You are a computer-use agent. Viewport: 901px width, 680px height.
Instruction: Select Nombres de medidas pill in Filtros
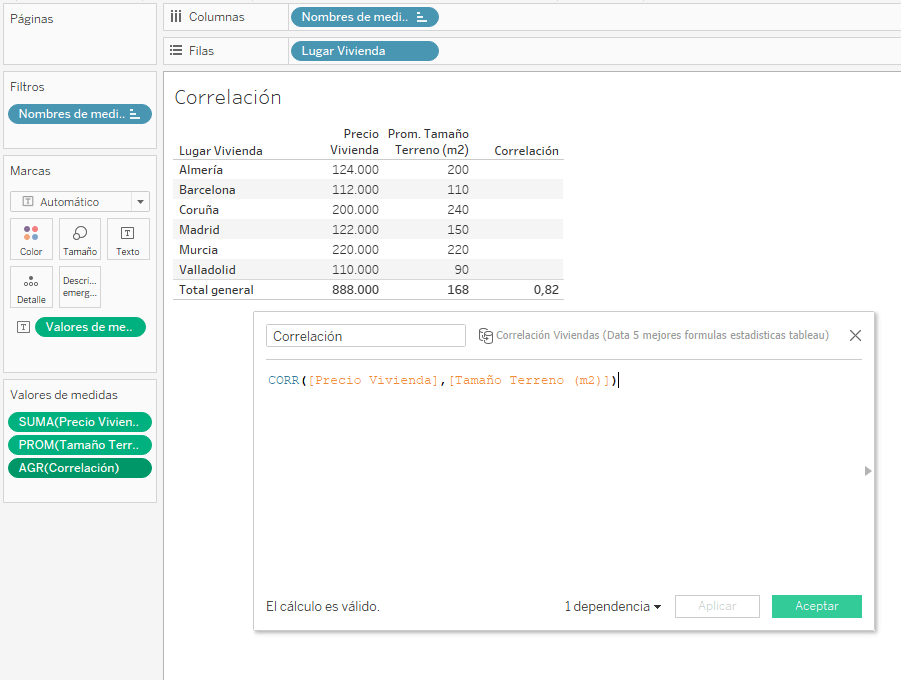(80, 114)
